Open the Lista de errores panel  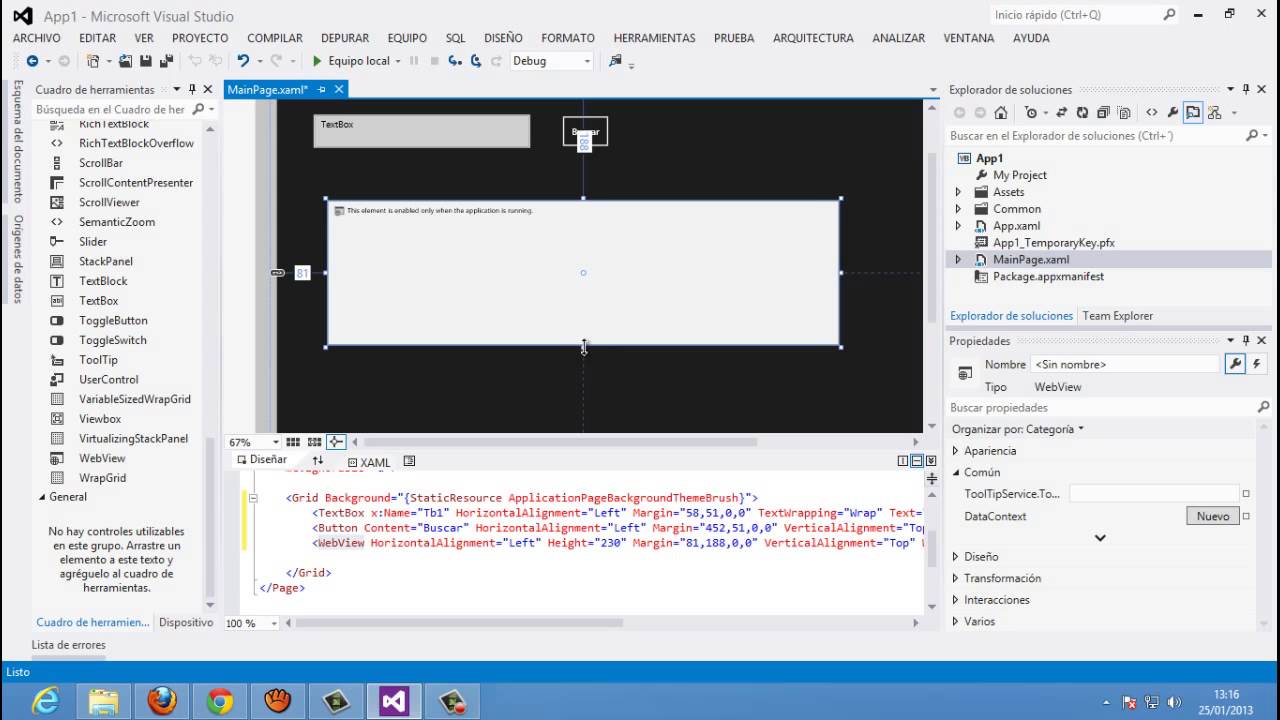click(x=68, y=645)
